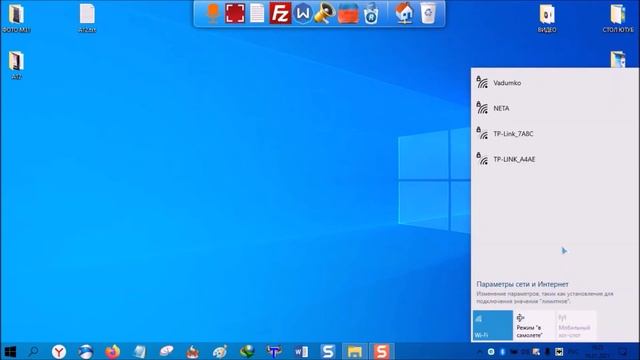Open the house network icon in the dock
Image resolution: width=640 pixels, height=360 pixels.
click(x=404, y=13)
